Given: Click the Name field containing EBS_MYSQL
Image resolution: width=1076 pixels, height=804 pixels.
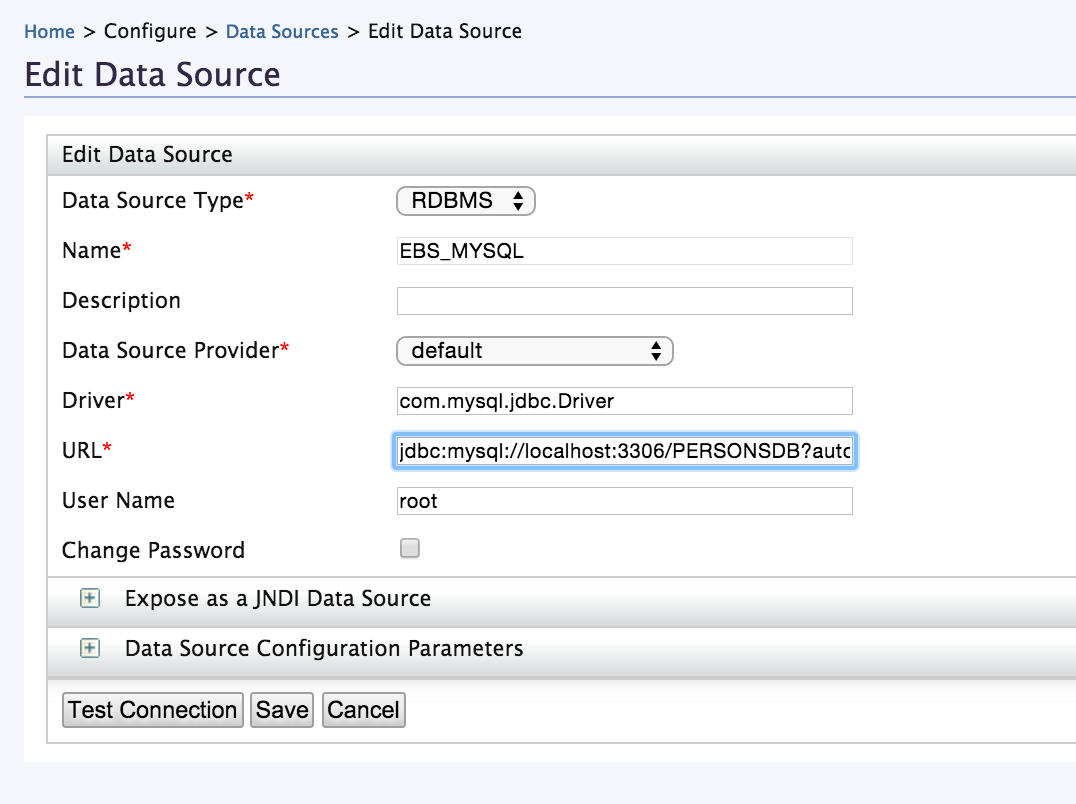Looking at the screenshot, I should tap(623, 251).
